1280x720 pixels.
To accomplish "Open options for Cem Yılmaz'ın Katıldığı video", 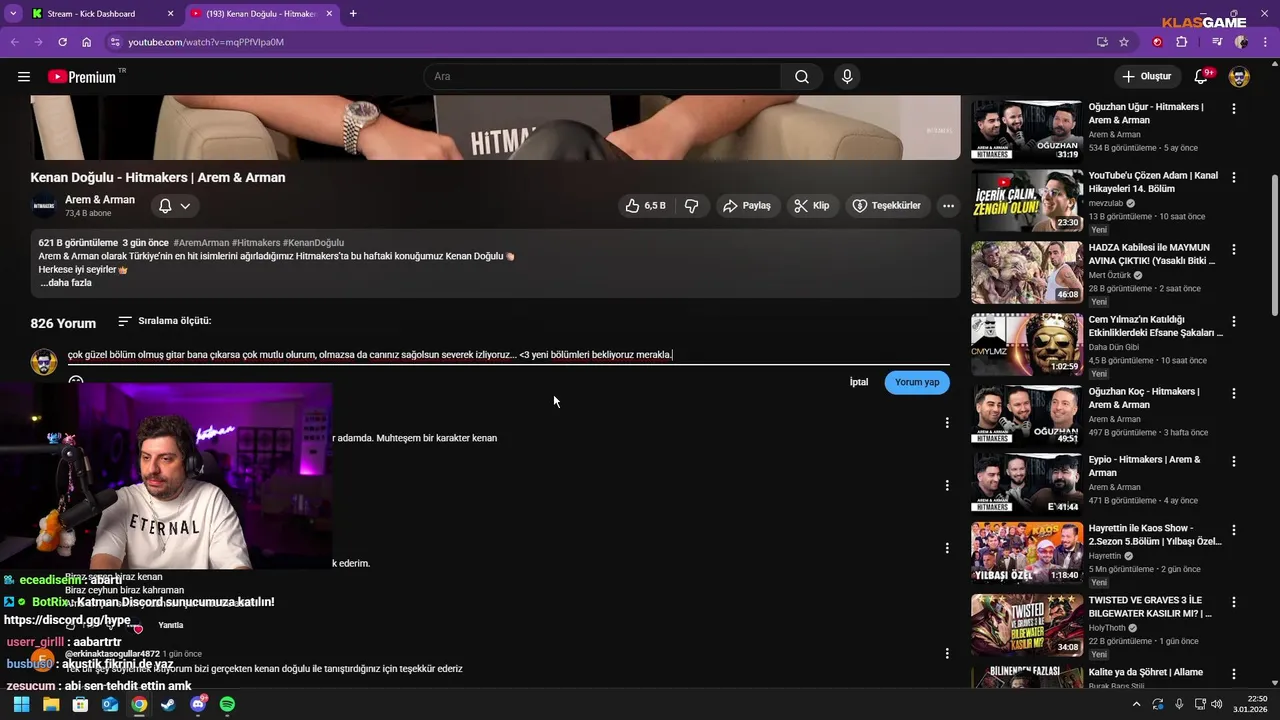I will [x=1234, y=321].
